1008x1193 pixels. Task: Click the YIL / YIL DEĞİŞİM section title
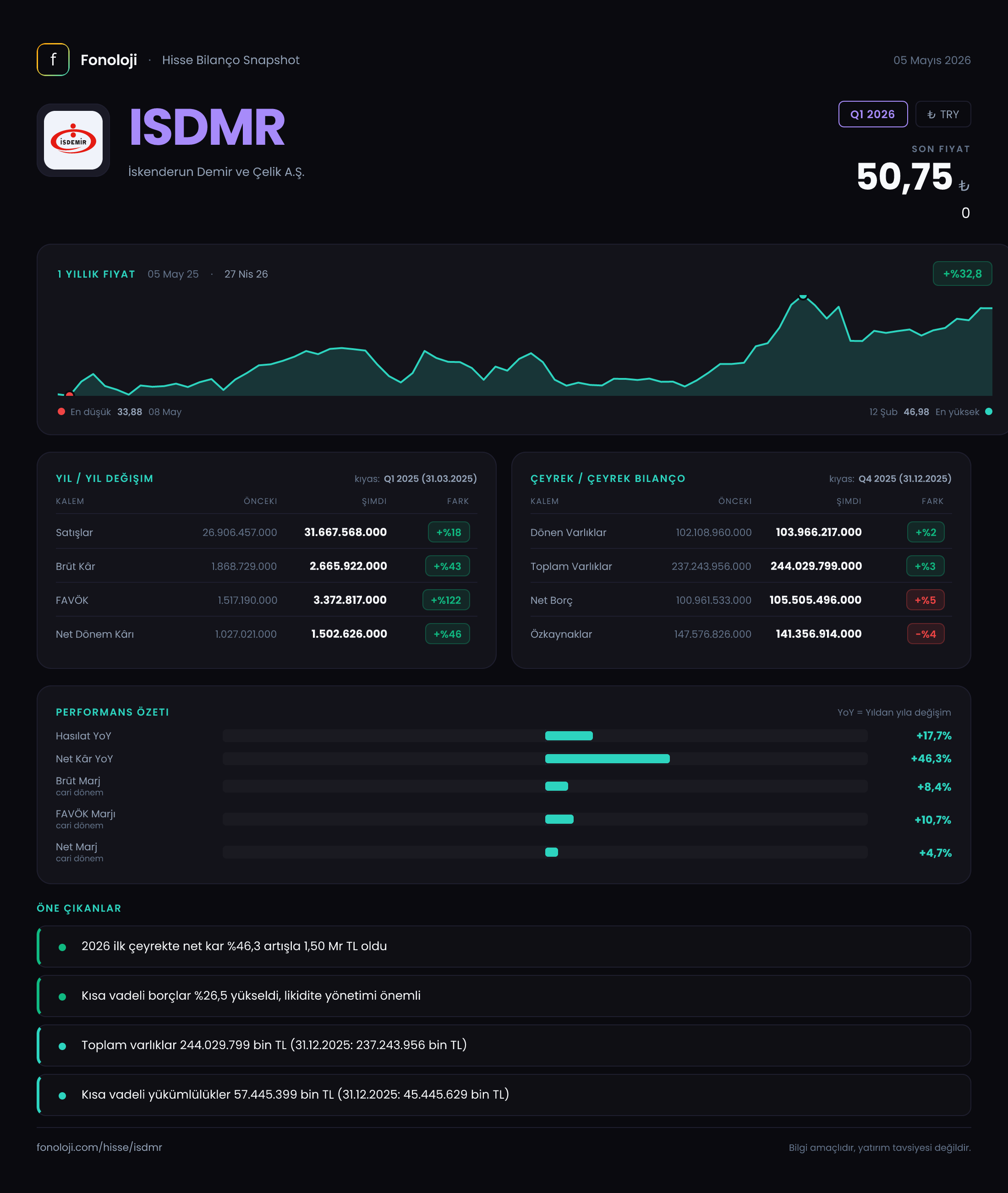click(x=104, y=478)
